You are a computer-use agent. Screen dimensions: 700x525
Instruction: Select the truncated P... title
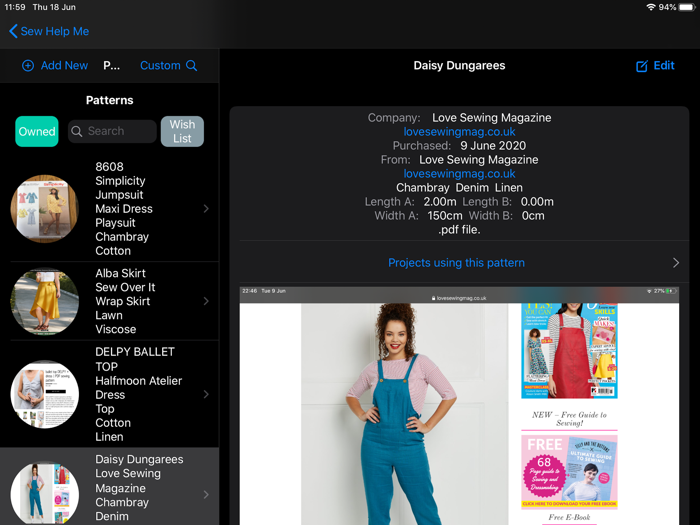point(112,66)
